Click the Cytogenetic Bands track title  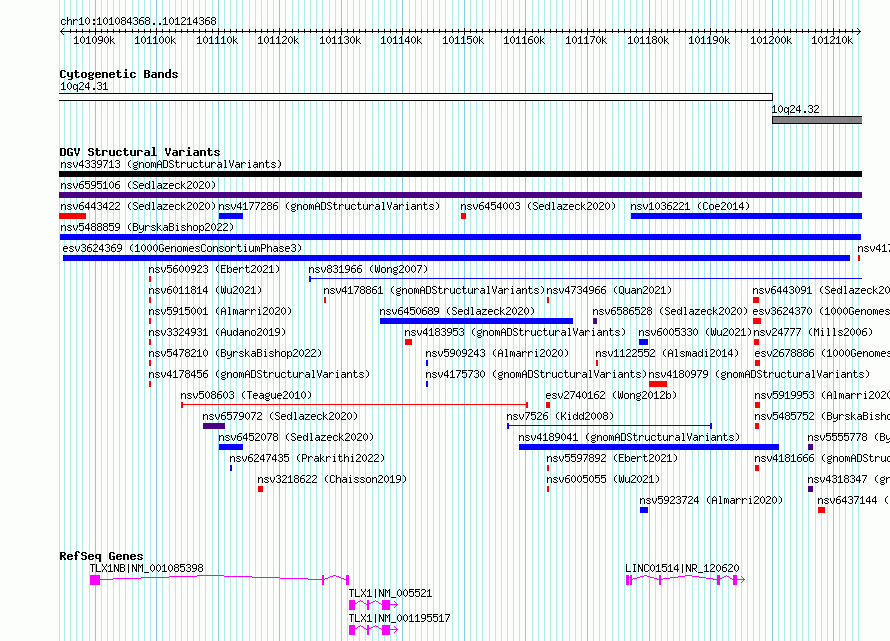[x=119, y=74]
